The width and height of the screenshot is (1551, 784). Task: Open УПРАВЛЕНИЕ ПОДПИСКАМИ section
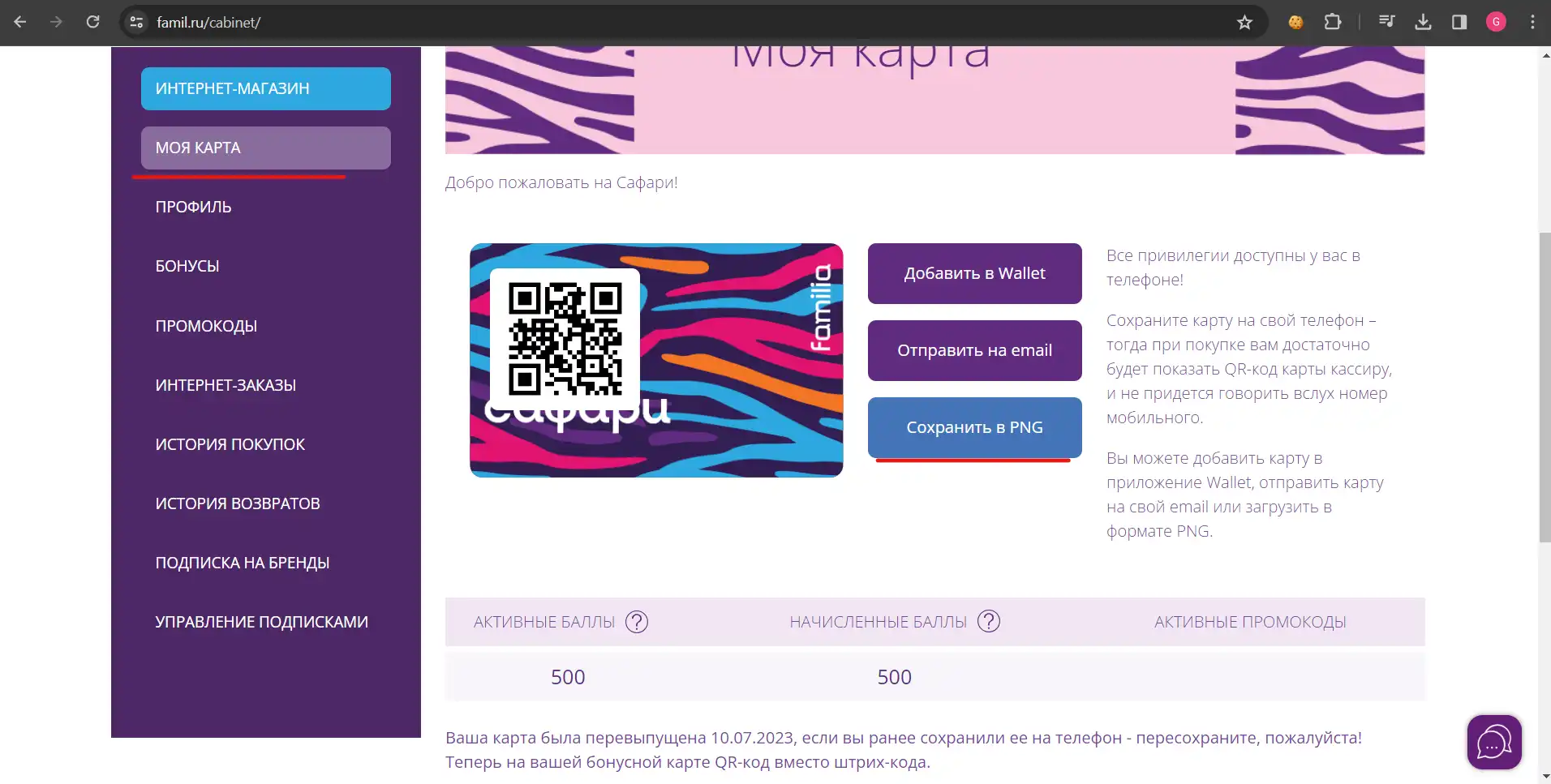coord(262,622)
